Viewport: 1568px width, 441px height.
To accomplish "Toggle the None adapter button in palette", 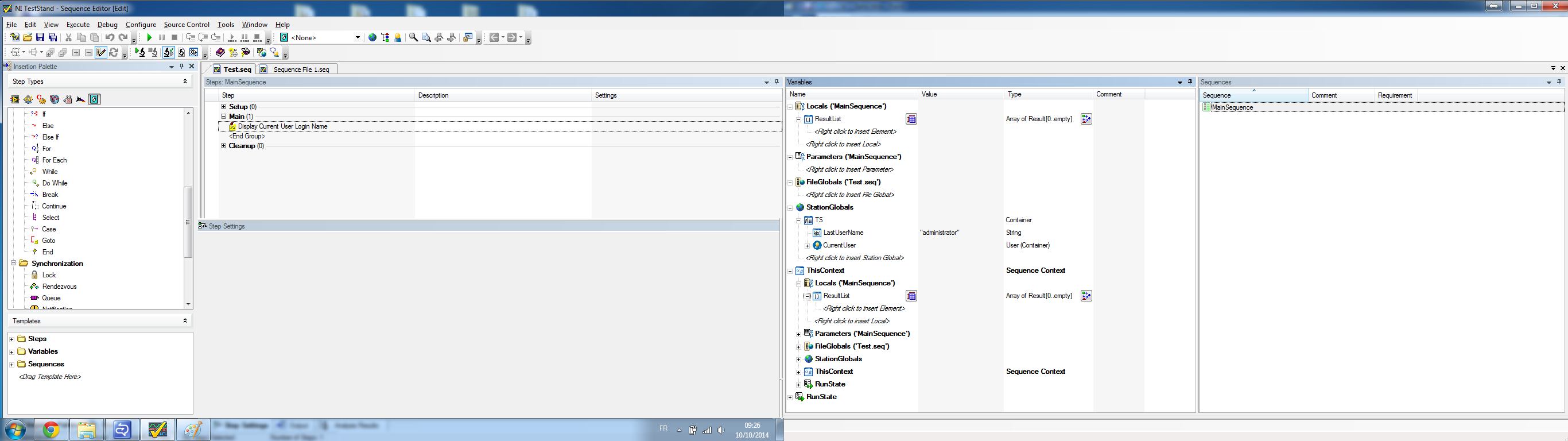I will pyautogui.click(x=94, y=99).
